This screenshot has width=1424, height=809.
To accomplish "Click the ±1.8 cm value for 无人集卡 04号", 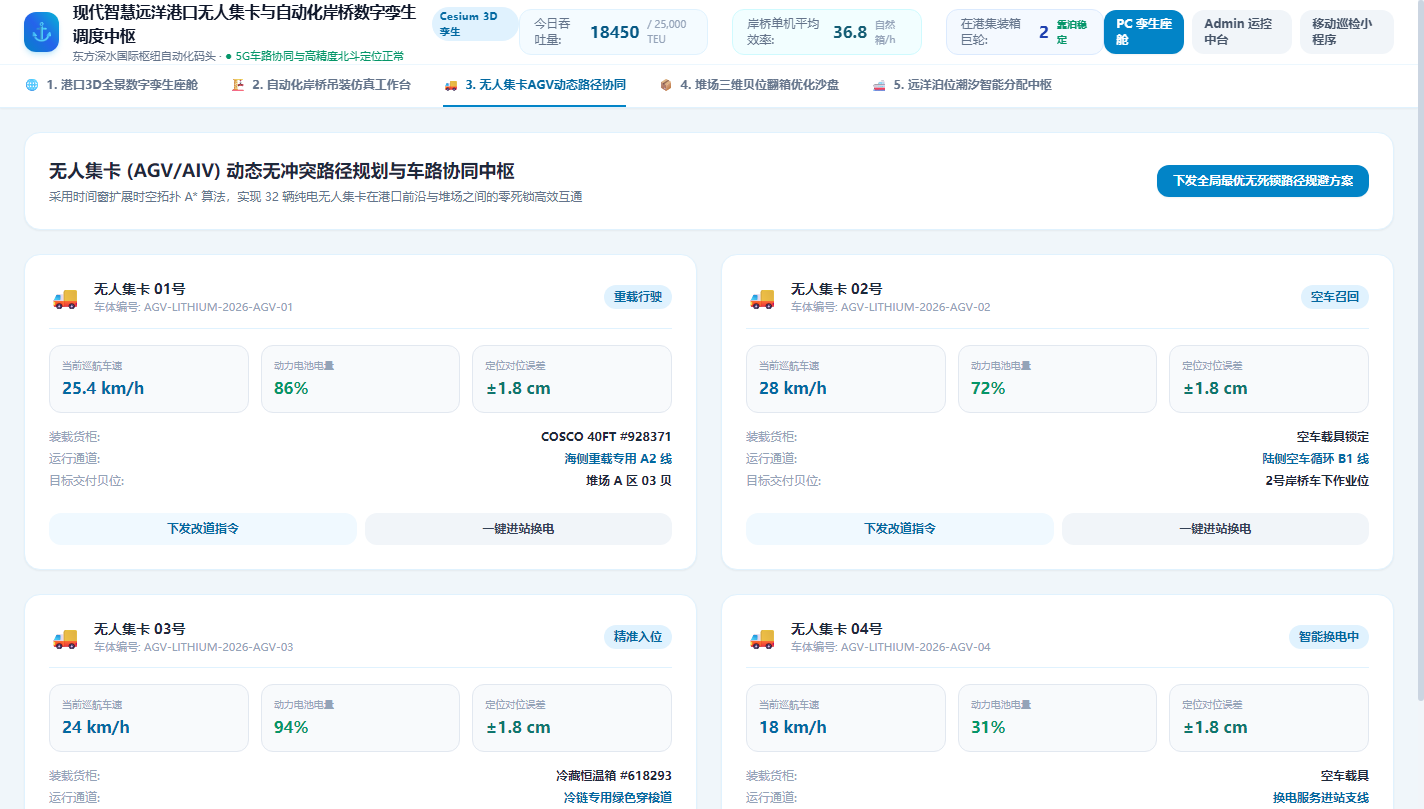I will (1215, 727).
